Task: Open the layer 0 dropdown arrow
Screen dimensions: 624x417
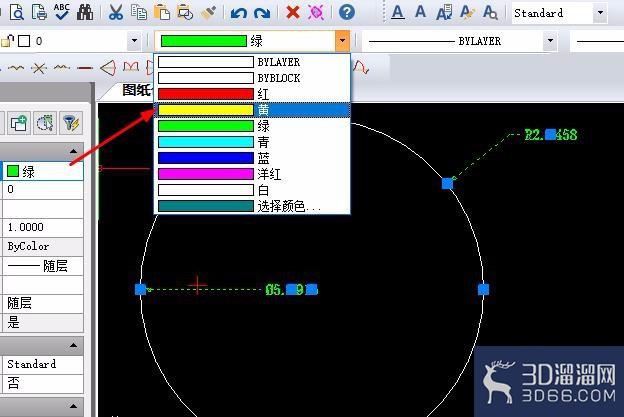Action: pos(134,41)
